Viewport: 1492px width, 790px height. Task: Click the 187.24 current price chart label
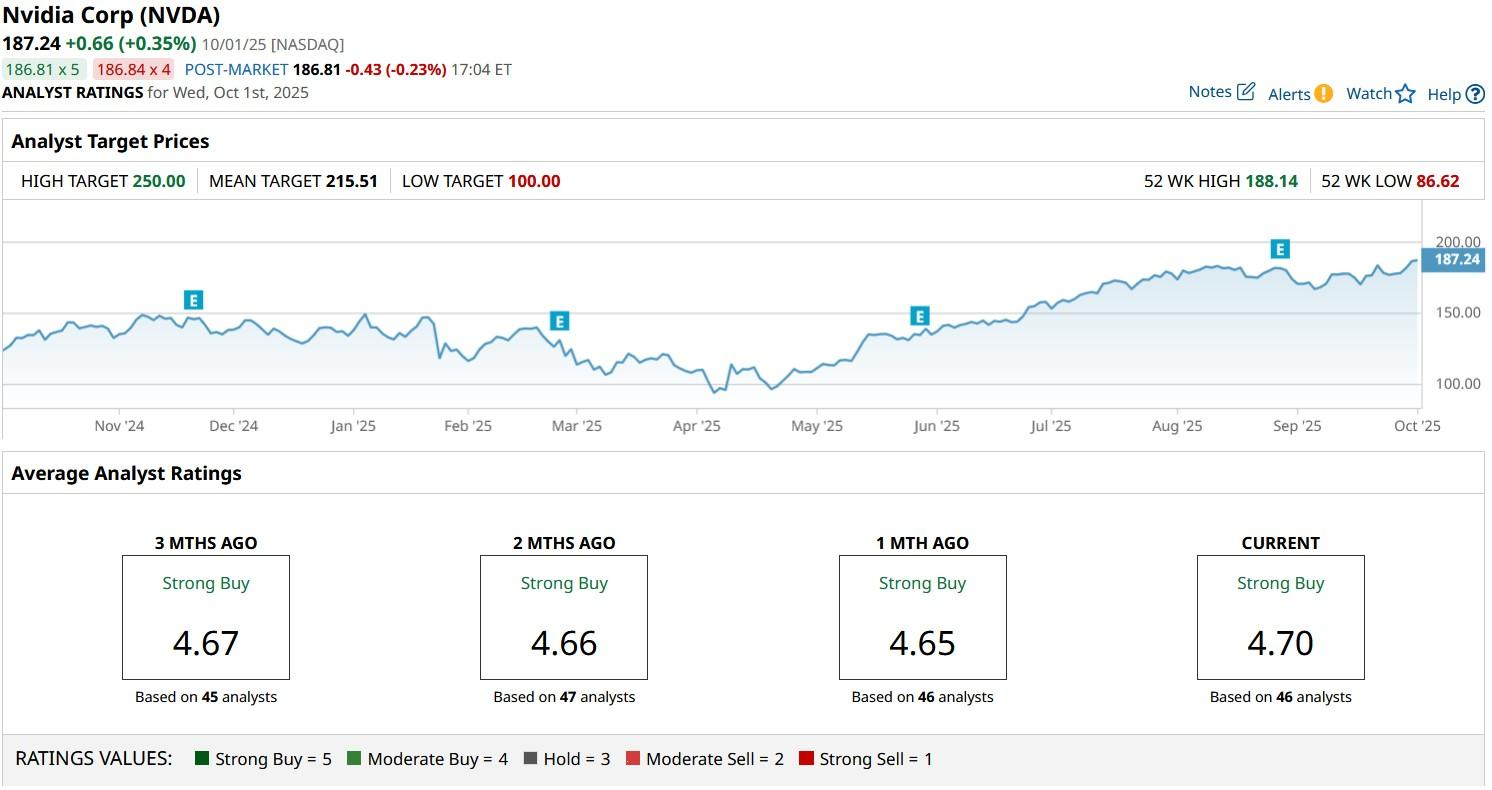[x=1456, y=260]
